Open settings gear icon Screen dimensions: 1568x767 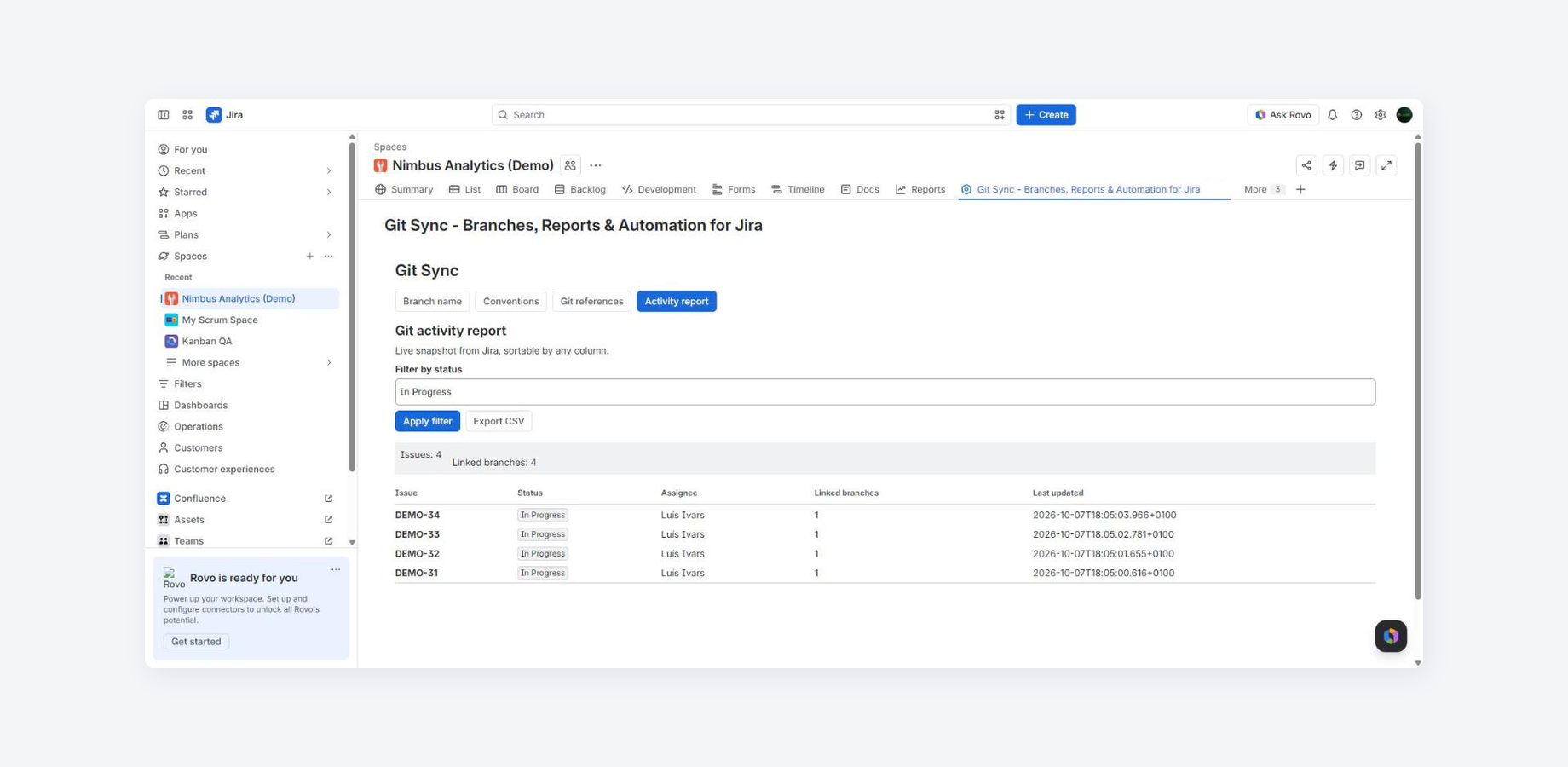[x=1380, y=115]
